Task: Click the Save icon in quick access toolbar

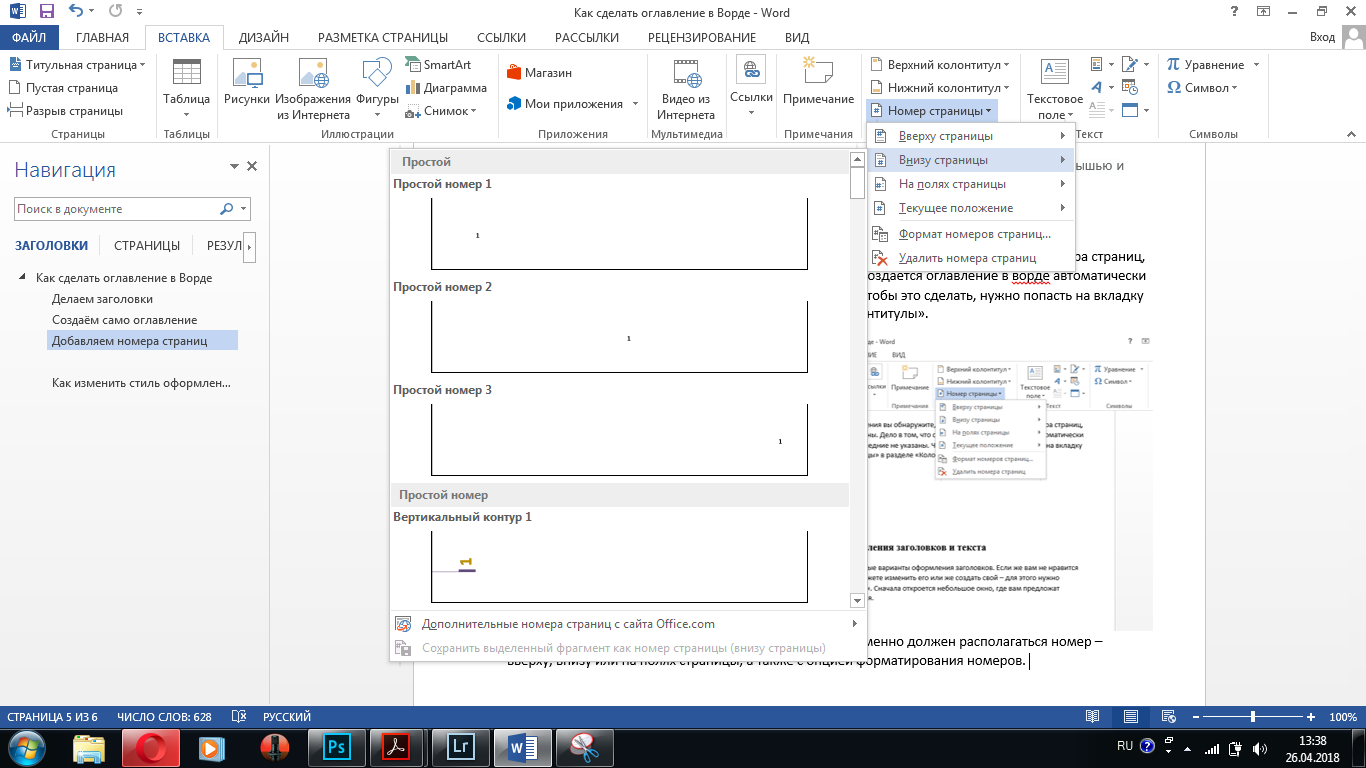Action: [46, 13]
